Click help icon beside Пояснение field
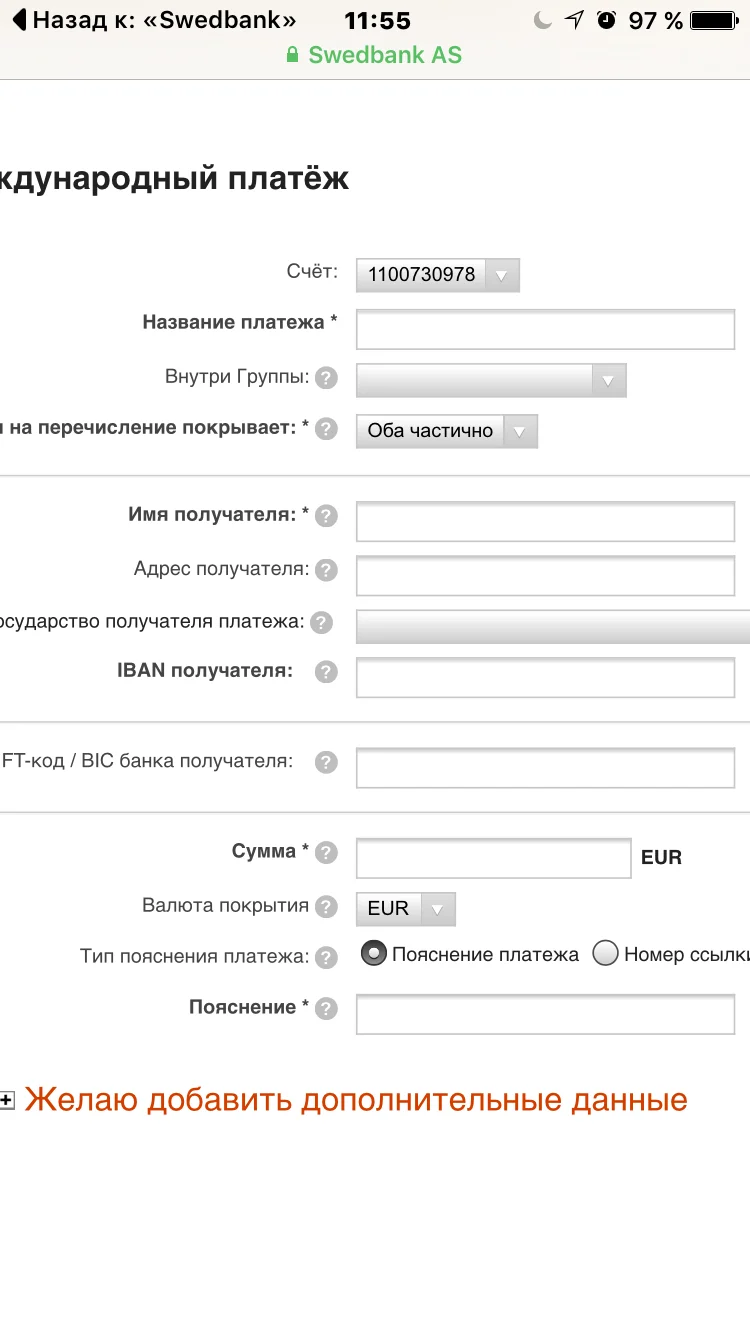This screenshot has height=1334, width=750. click(x=326, y=1009)
